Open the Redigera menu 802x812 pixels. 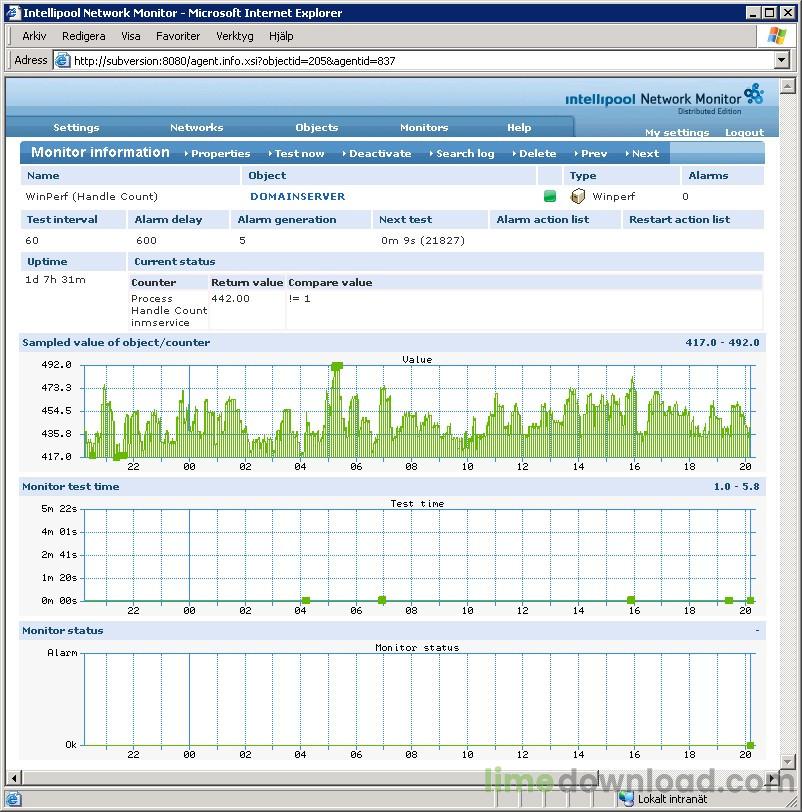click(x=83, y=36)
